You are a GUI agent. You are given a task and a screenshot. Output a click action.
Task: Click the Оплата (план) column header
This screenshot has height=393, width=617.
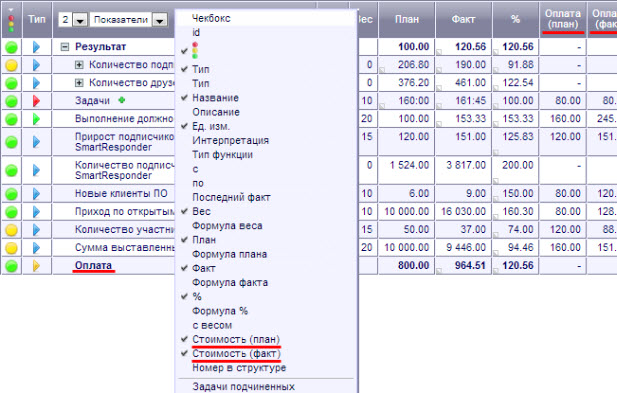[563, 19]
